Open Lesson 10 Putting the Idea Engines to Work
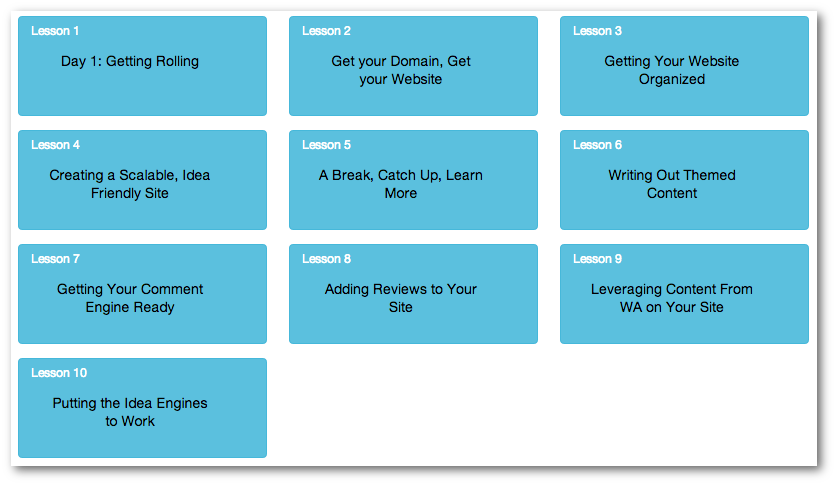836x485 pixels. (142, 408)
